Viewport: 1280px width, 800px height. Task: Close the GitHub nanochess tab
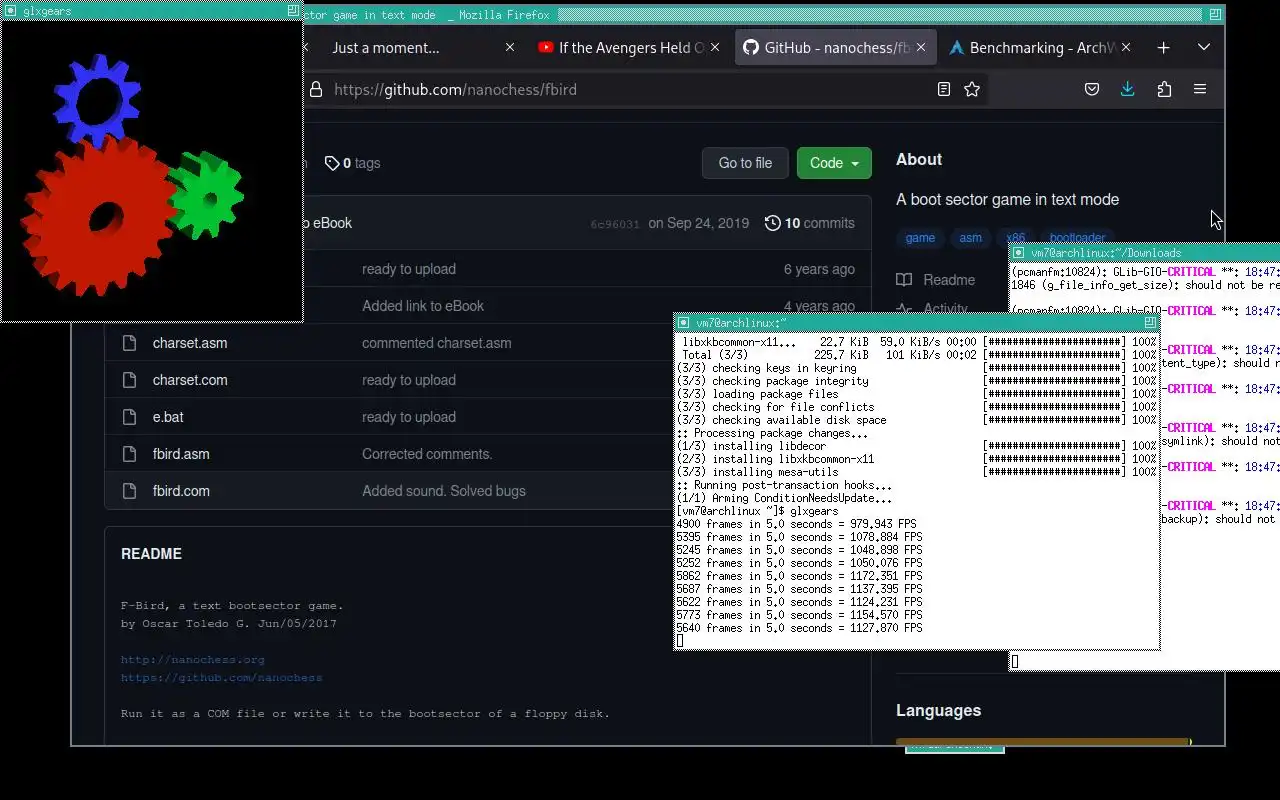point(921,47)
